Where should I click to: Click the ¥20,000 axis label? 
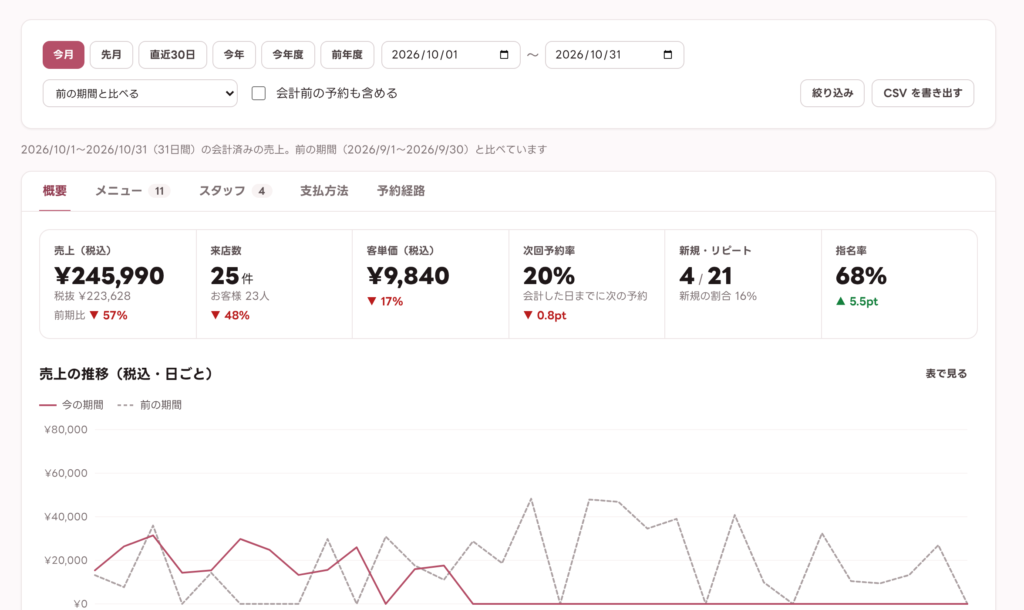coord(65,560)
